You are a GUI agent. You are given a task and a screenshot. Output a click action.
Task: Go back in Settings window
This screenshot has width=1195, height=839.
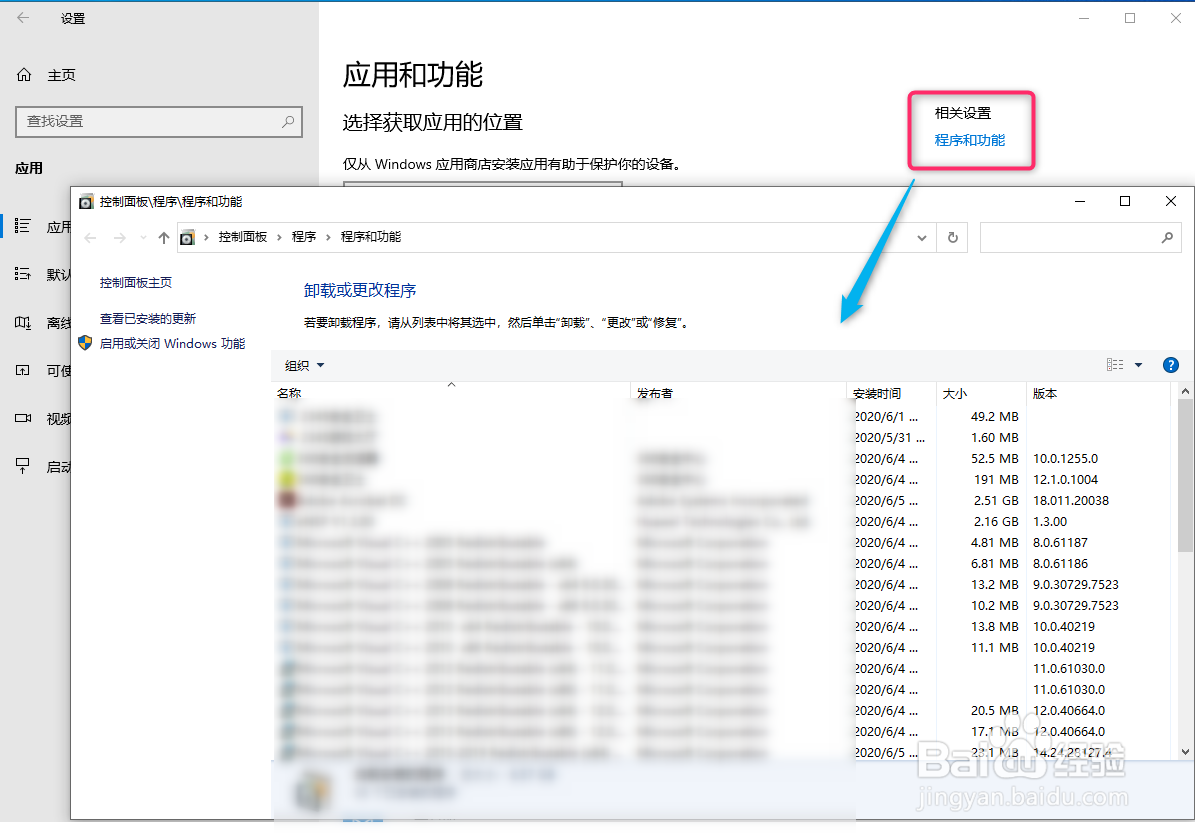tap(23, 18)
